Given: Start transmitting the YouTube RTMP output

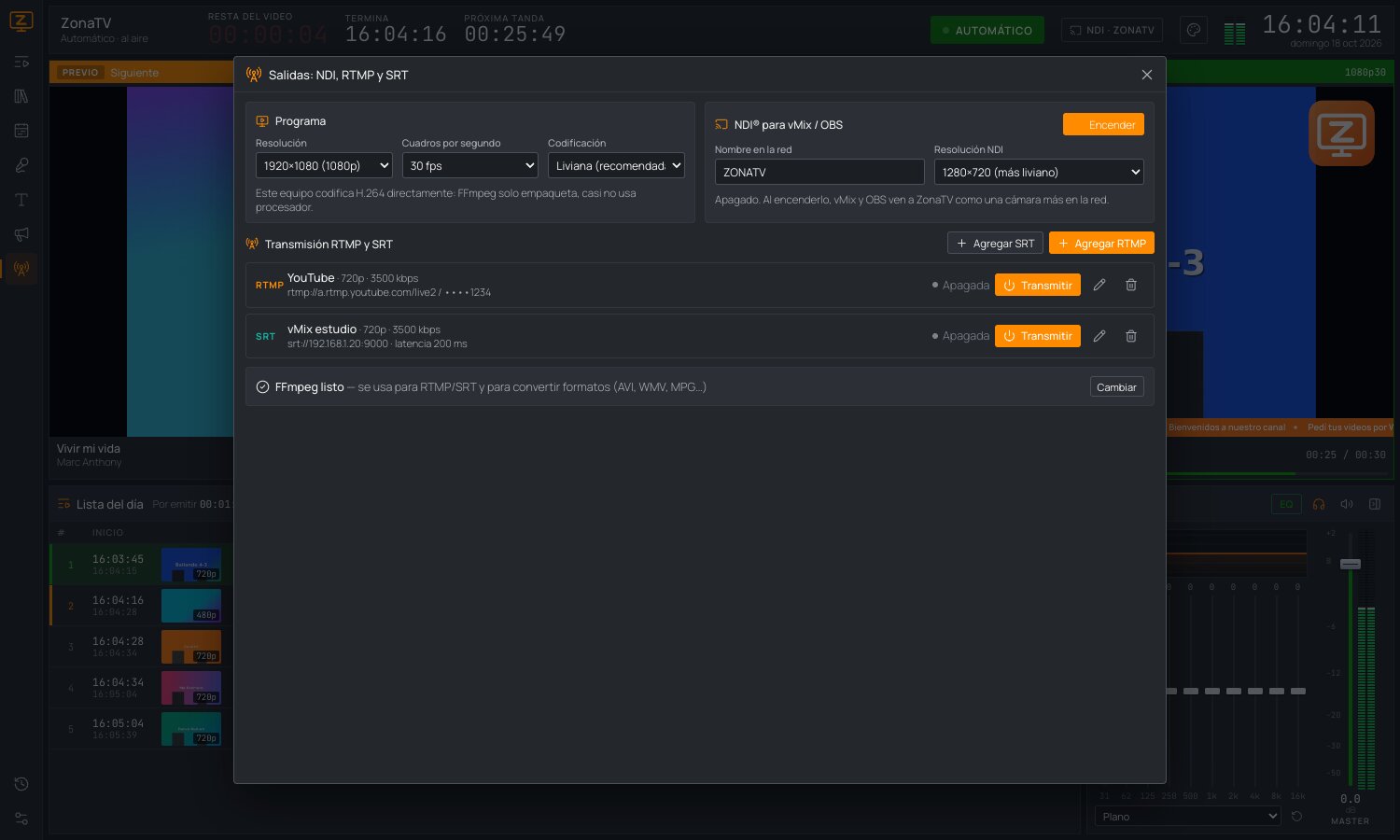Looking at the screenshot, I should tap(1038, 285).
